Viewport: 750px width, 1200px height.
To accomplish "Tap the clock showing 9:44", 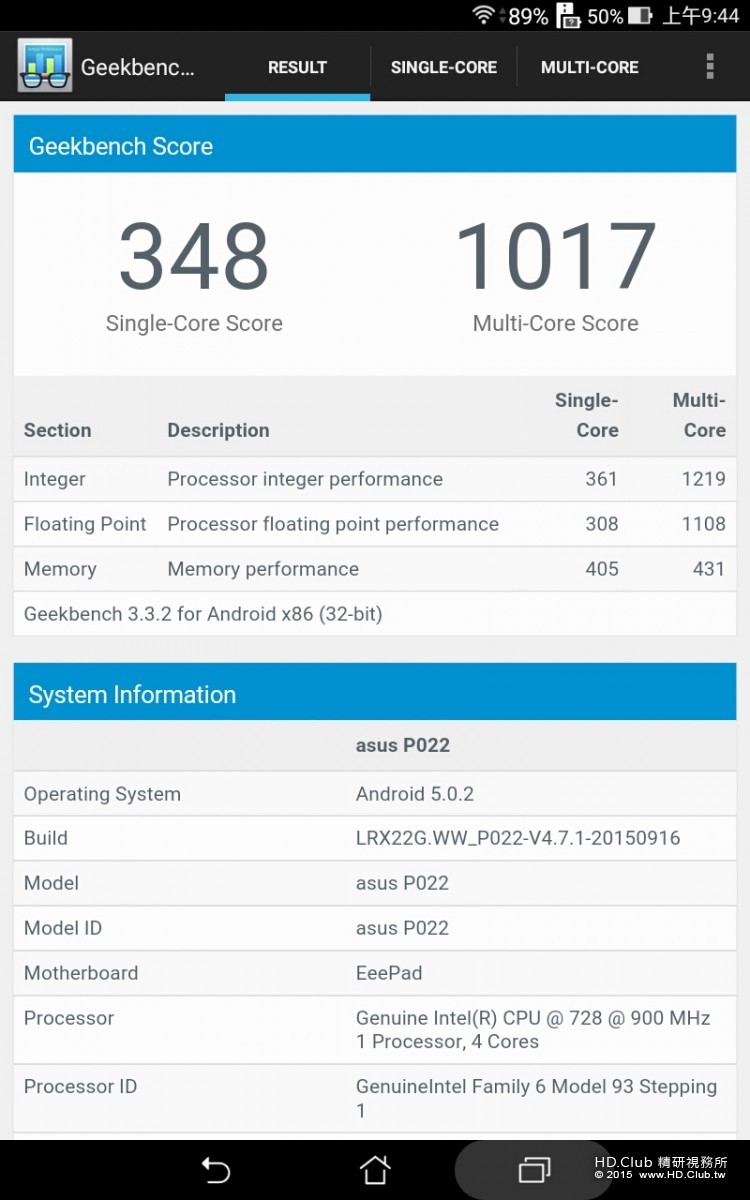I will [702, 15].
